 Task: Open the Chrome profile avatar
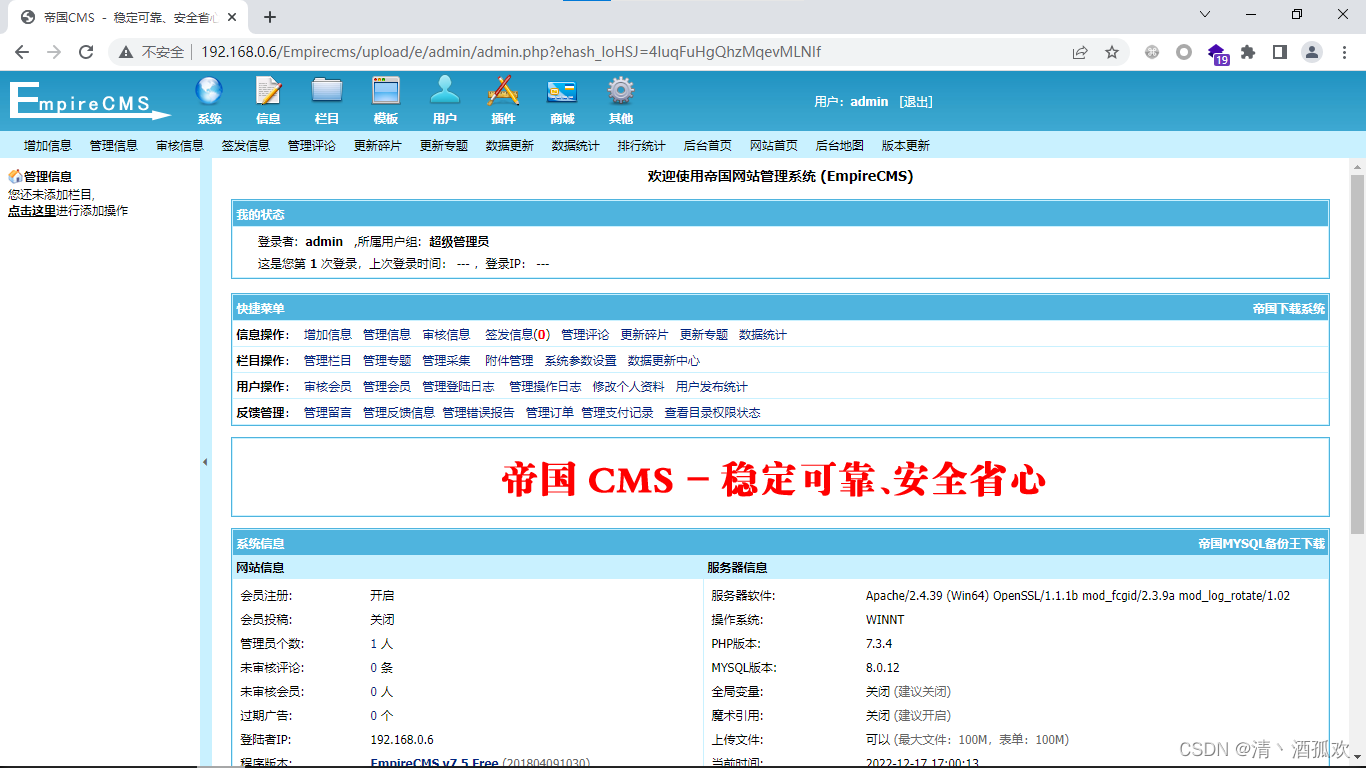coord(1312,52)
